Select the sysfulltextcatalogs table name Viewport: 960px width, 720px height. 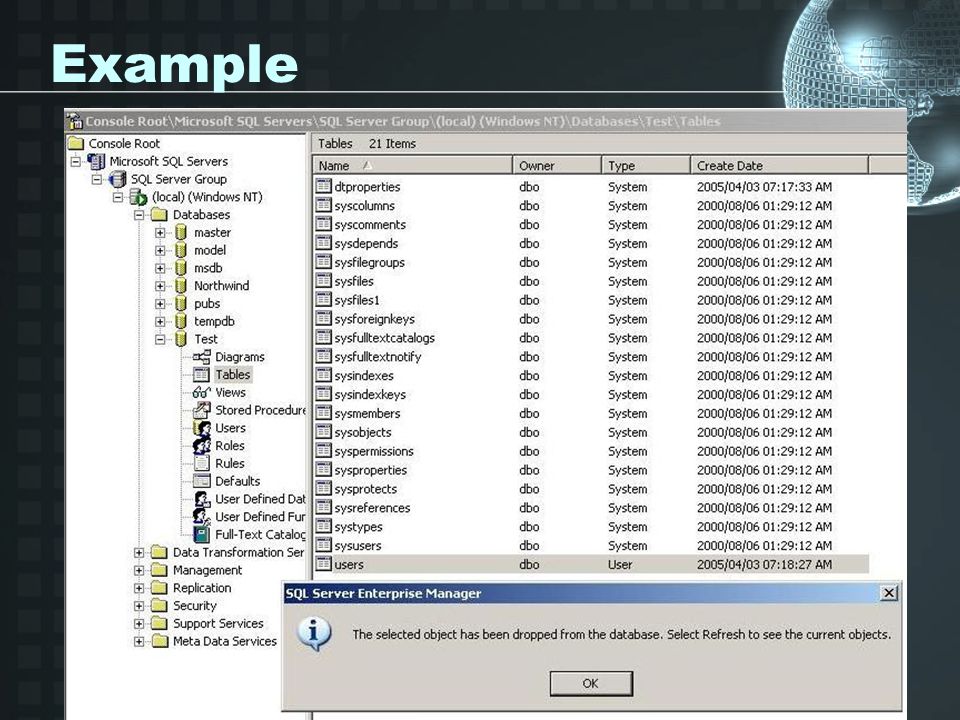tap(384, 338)
